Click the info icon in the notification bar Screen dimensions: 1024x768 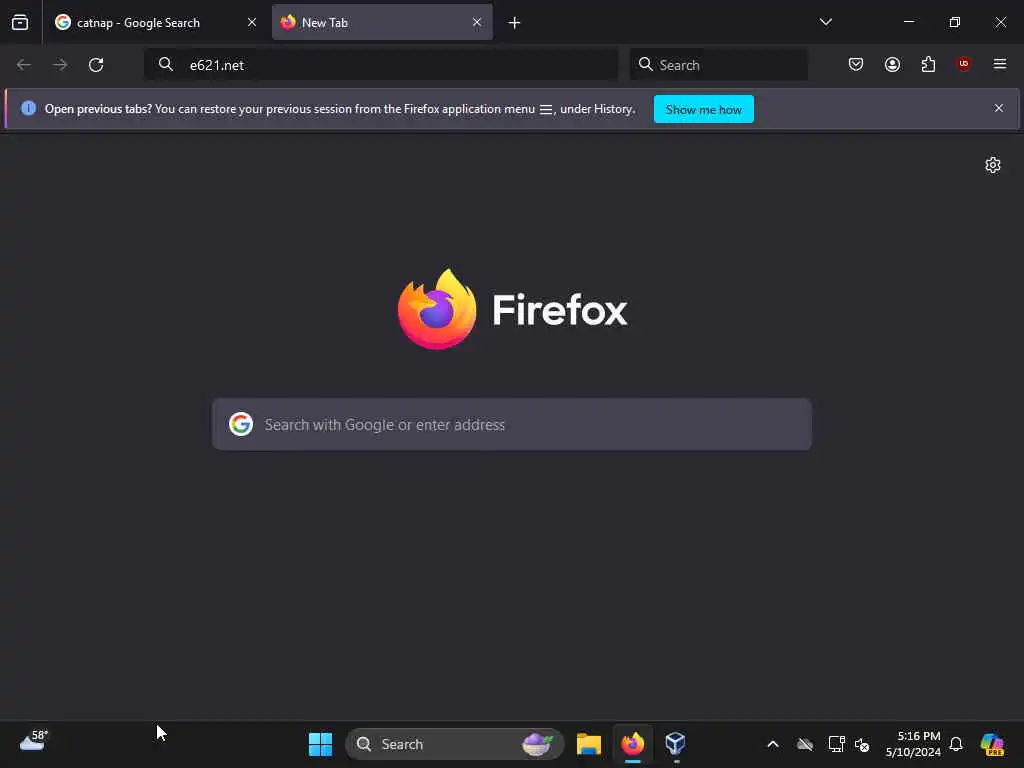[x=28, y=108]
